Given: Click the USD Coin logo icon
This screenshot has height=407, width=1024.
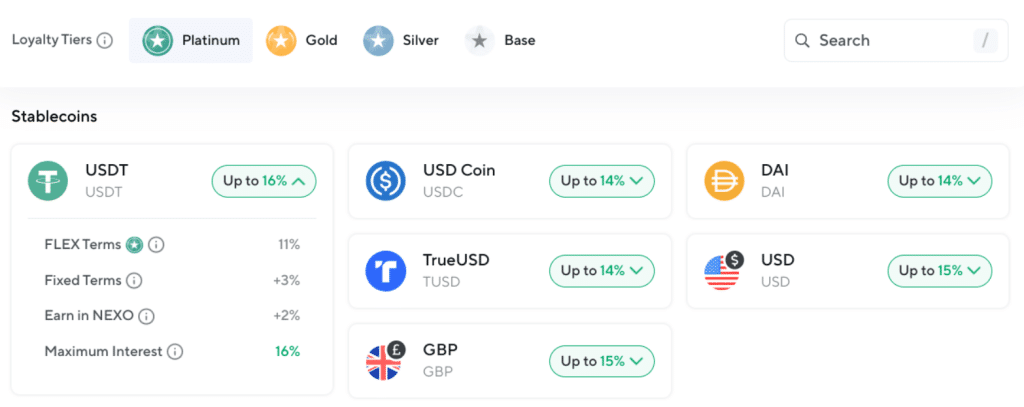Looking at the screenshot, I should tap(385, 181).
